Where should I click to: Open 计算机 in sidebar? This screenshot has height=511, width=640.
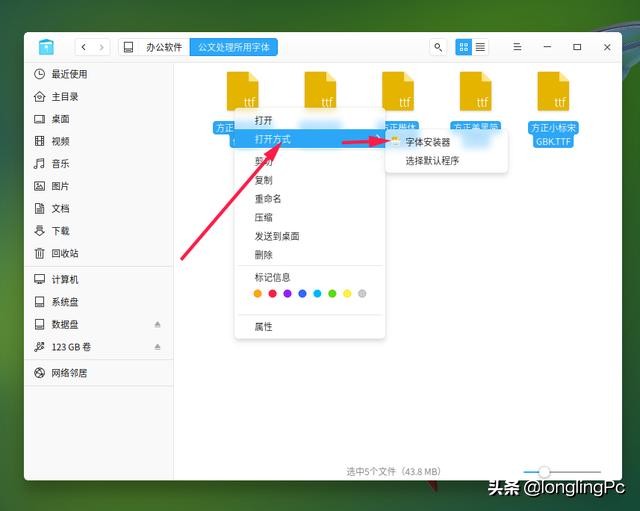(x=99, y=280)
